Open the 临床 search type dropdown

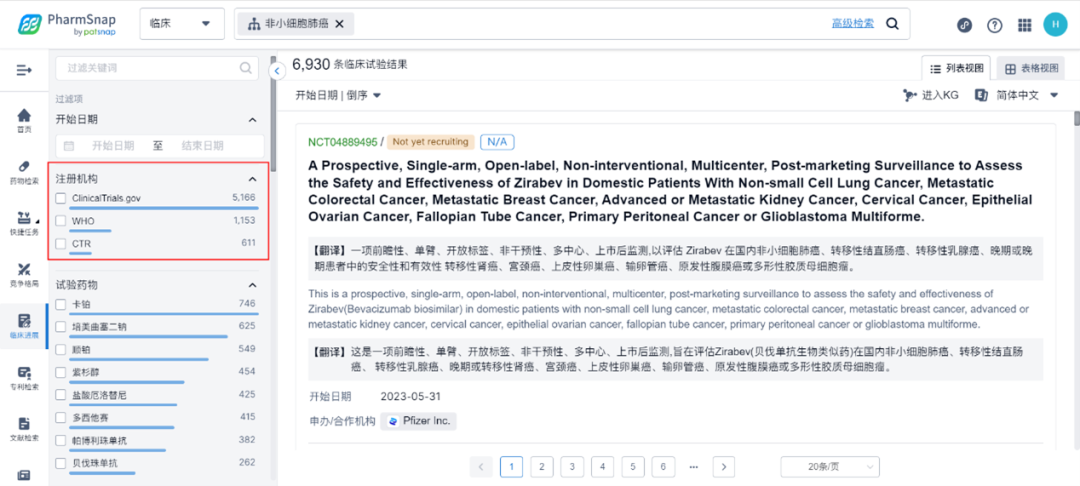[x=181, y=24]
